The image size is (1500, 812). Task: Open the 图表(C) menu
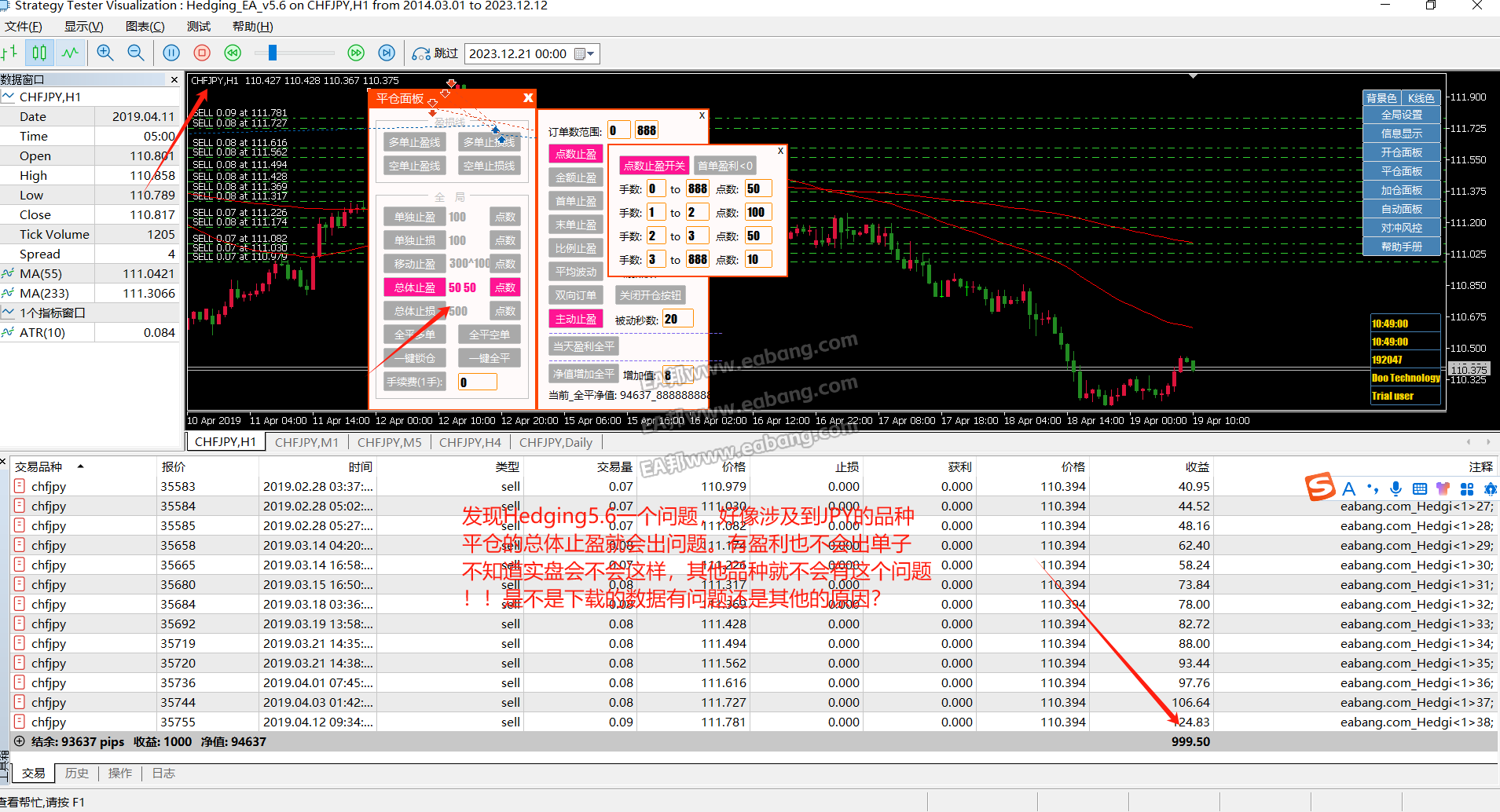pos(145,27)
